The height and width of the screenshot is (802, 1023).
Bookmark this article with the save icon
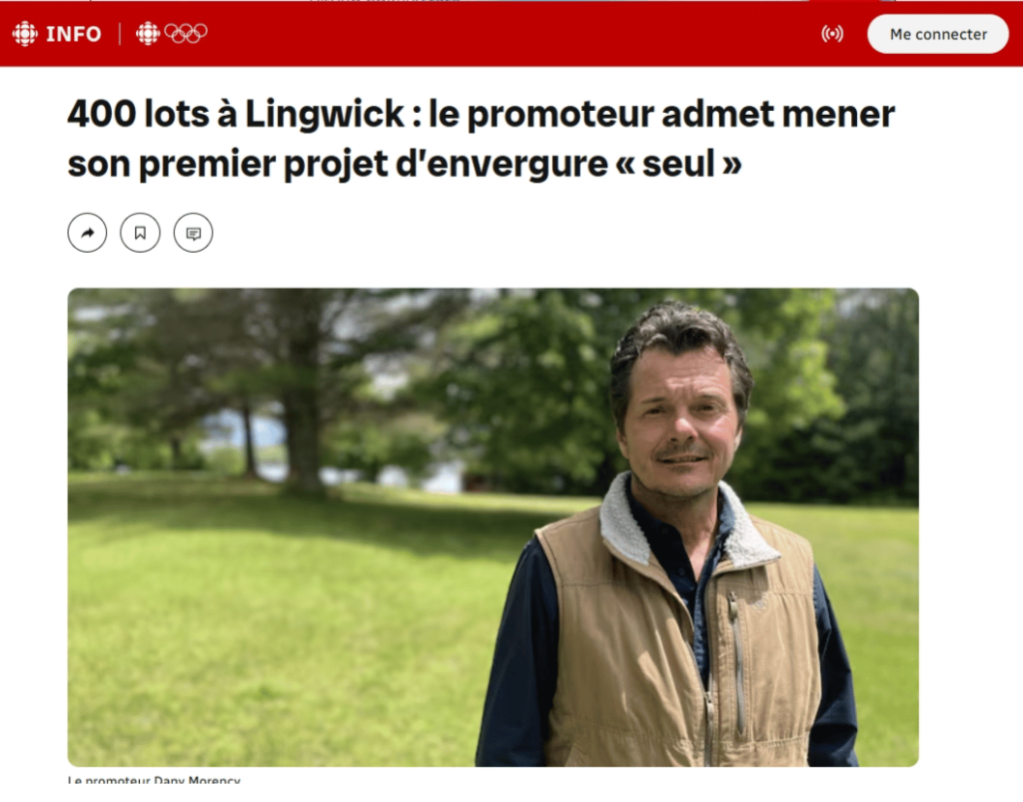pos(140,233)
